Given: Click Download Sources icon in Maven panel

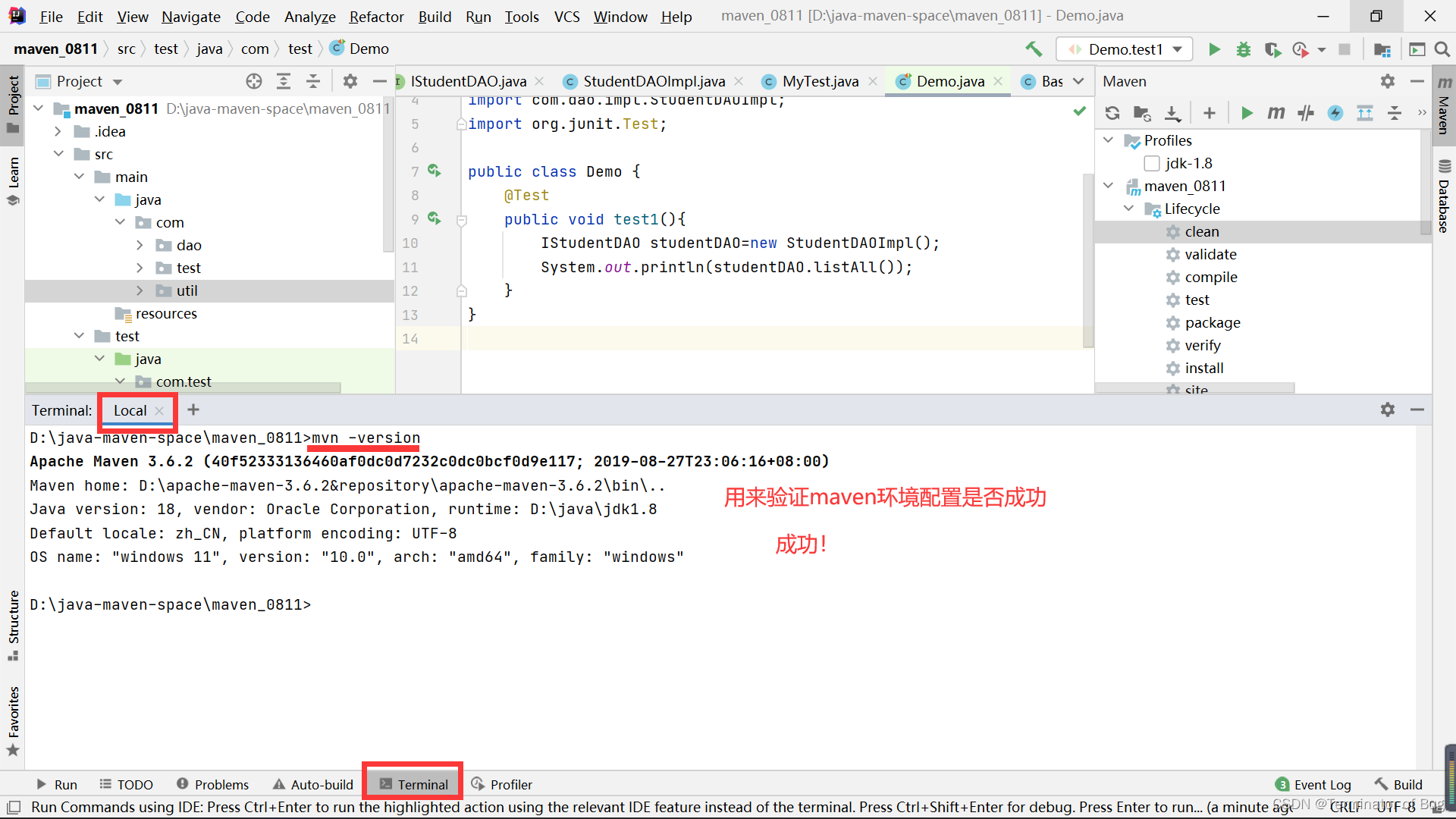Looking at the screenshot, I should (x=1172, y=113).
